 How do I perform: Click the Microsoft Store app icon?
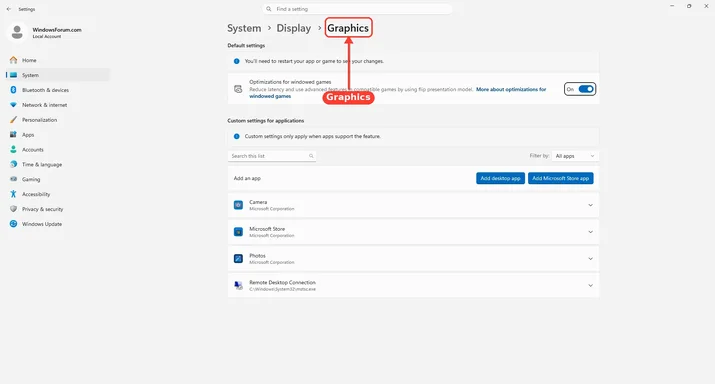[x=238, y=232]
